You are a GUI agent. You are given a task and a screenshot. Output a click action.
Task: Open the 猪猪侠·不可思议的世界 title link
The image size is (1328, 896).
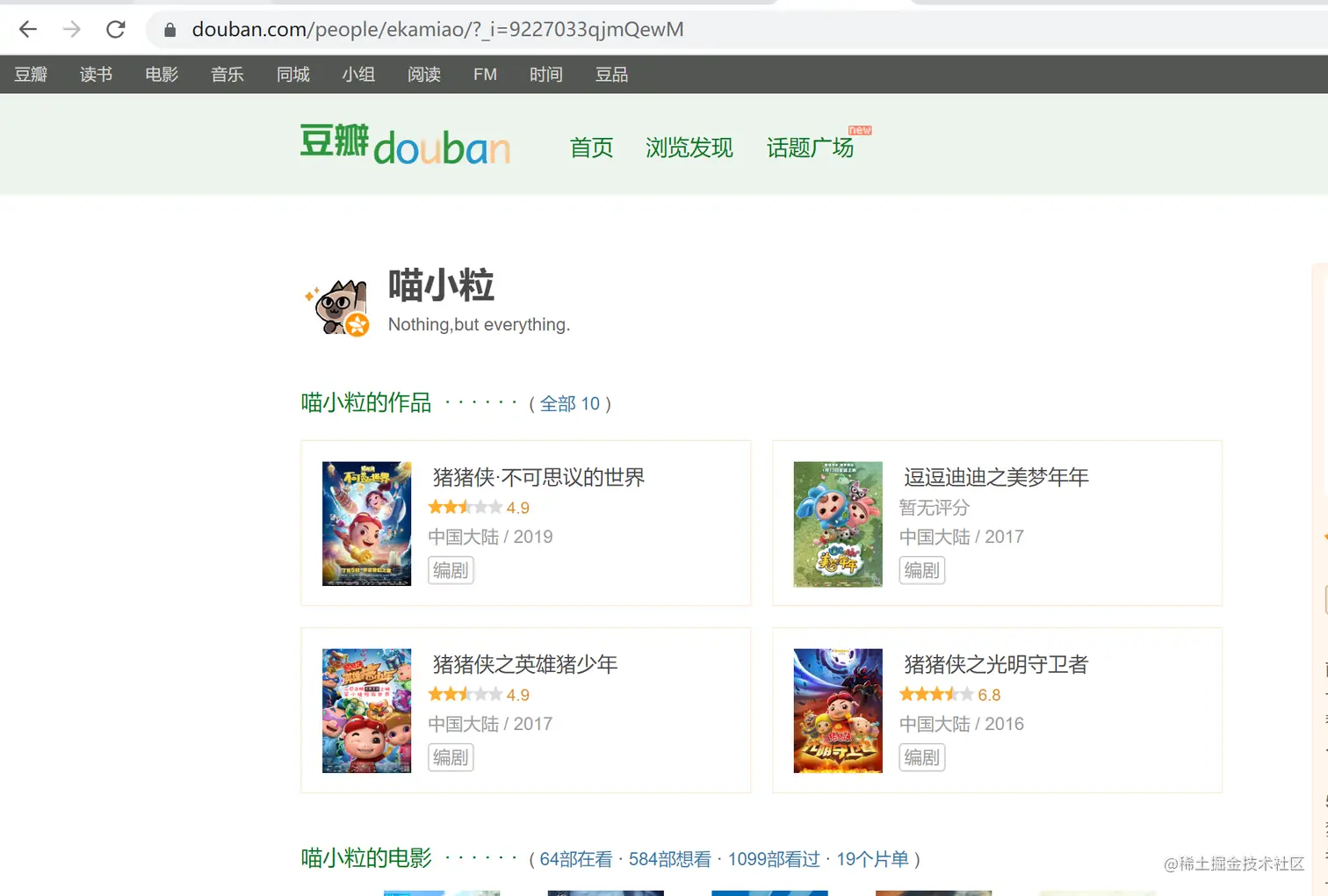pos(538,477)
